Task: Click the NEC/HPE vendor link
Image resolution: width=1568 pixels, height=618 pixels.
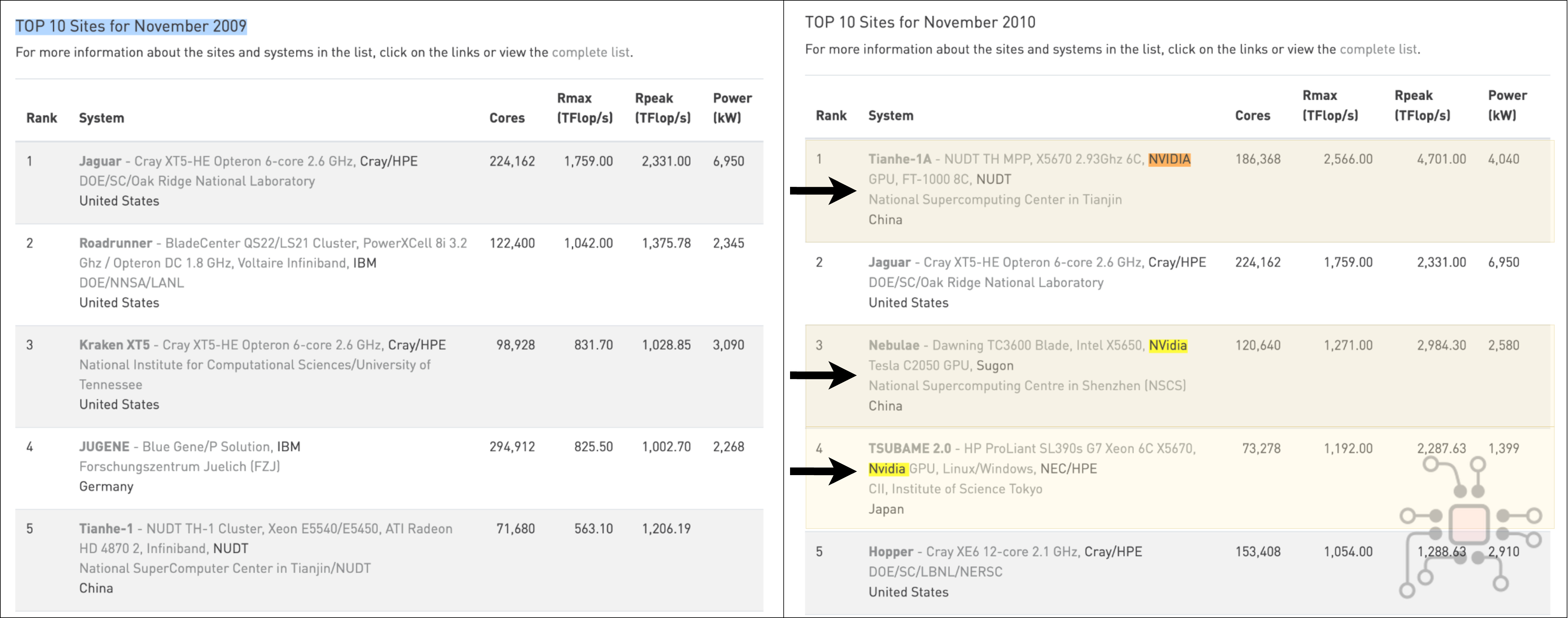Action: pos(1068,469)
